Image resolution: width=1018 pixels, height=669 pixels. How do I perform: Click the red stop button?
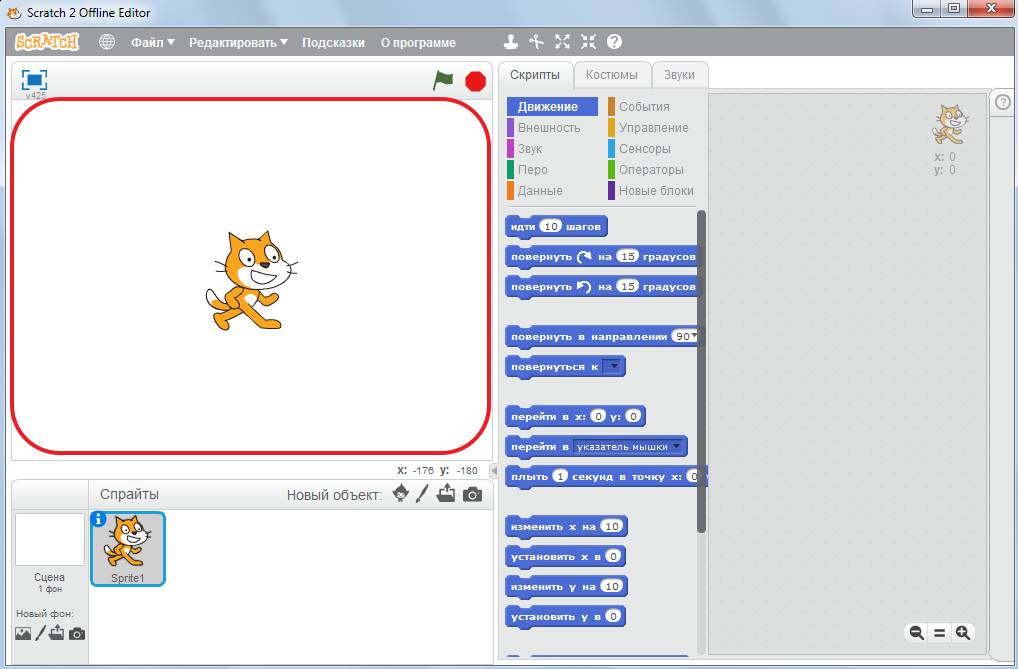point(476,81)
